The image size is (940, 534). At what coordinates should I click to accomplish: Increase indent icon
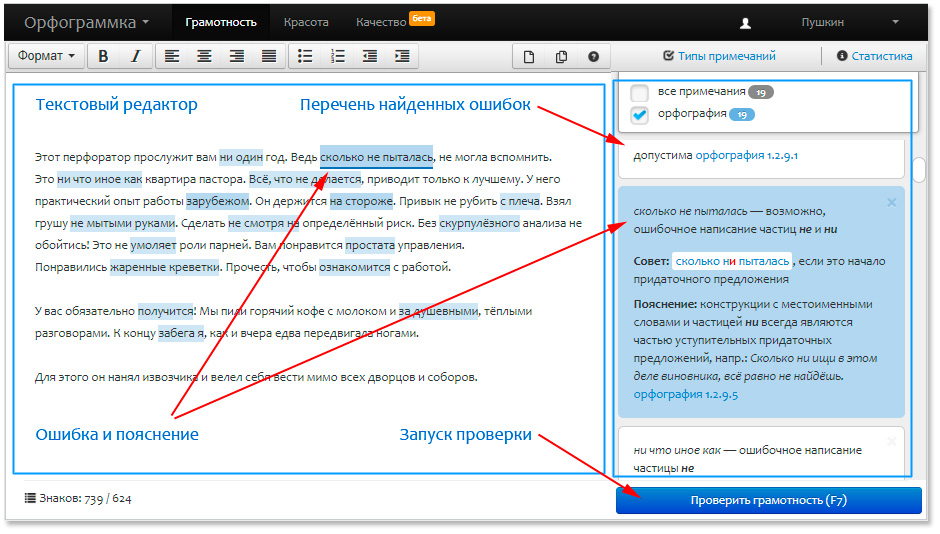[402, 56]
